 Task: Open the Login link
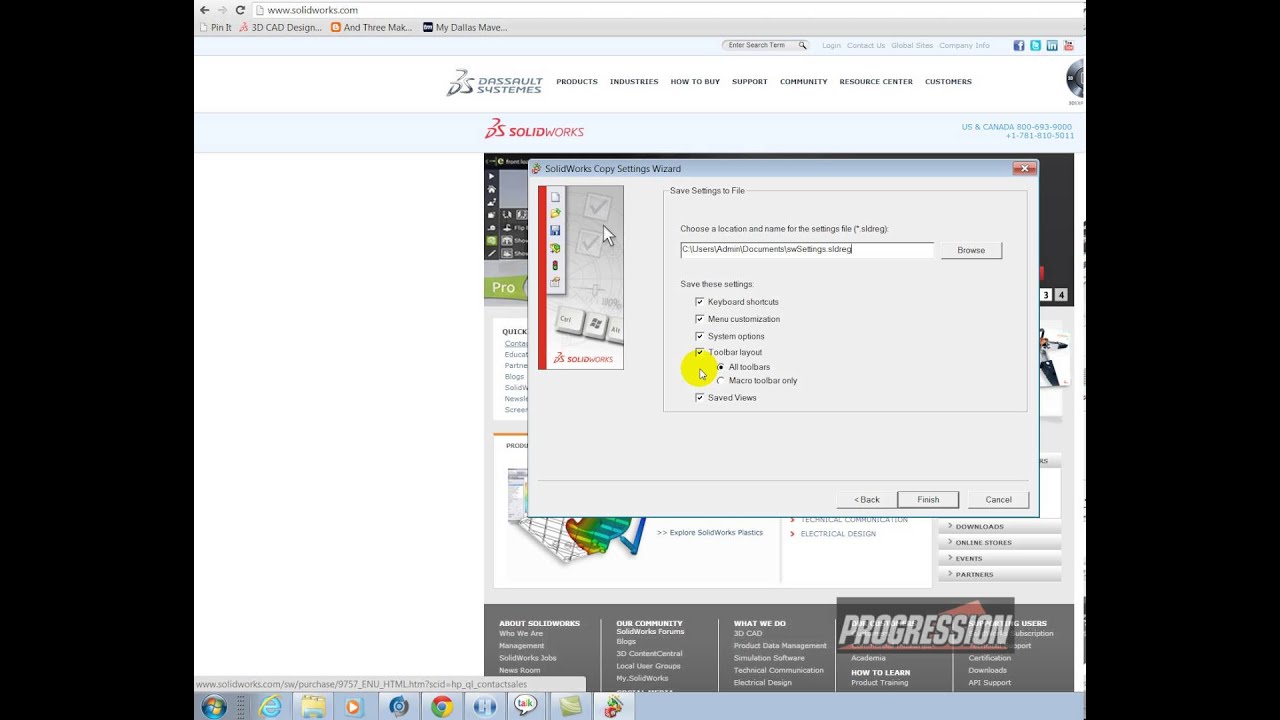coord(831,45)
